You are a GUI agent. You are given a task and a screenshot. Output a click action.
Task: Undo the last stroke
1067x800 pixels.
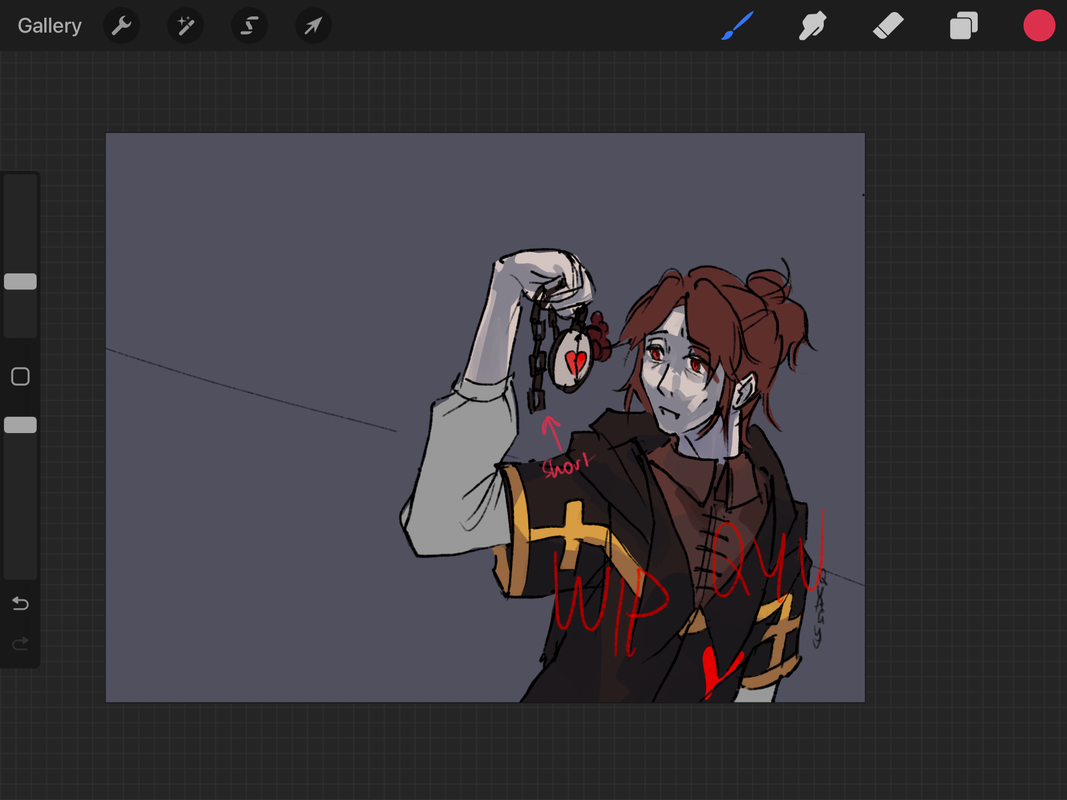(x=20, y=603)
